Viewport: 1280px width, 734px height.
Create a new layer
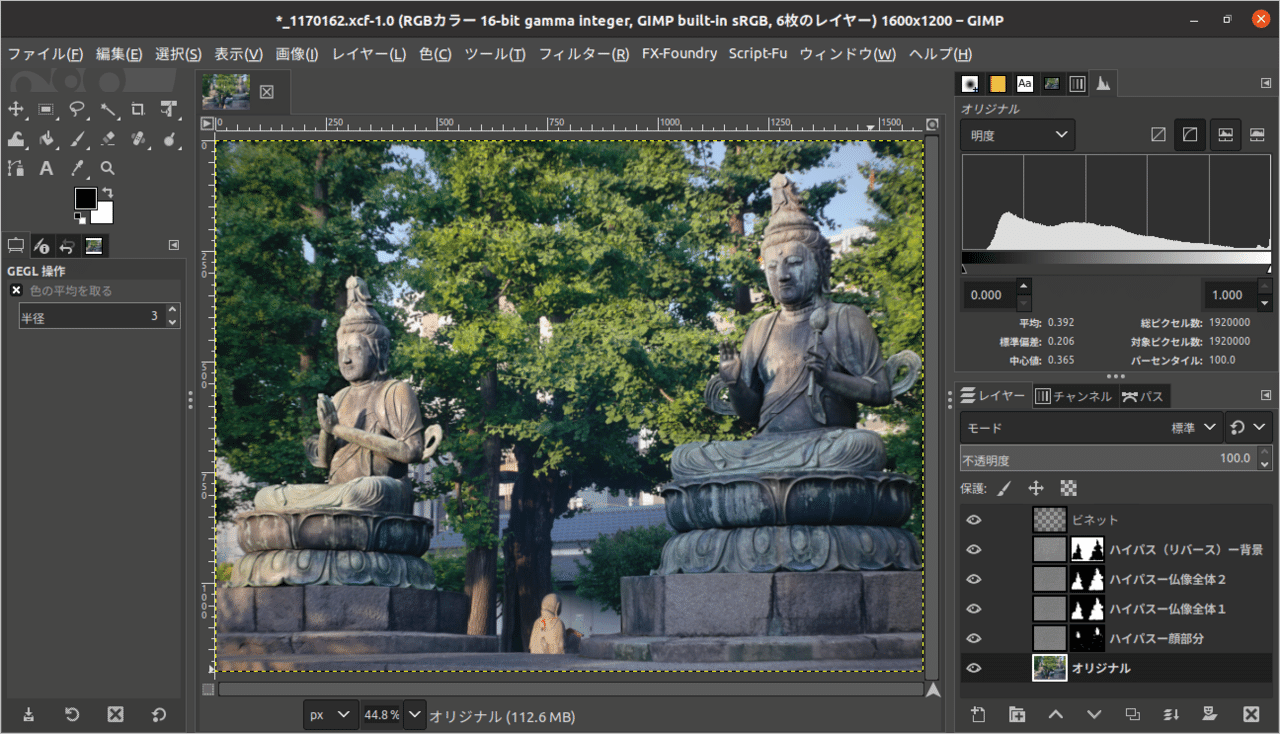click(978, 714)
